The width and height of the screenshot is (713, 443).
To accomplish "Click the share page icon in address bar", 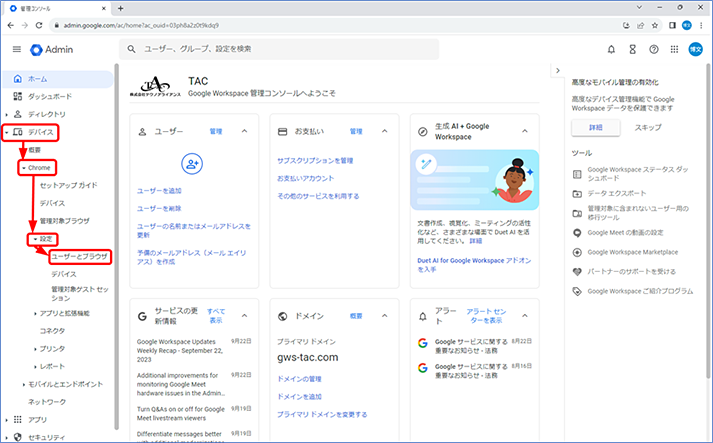I will click(641, 25).
